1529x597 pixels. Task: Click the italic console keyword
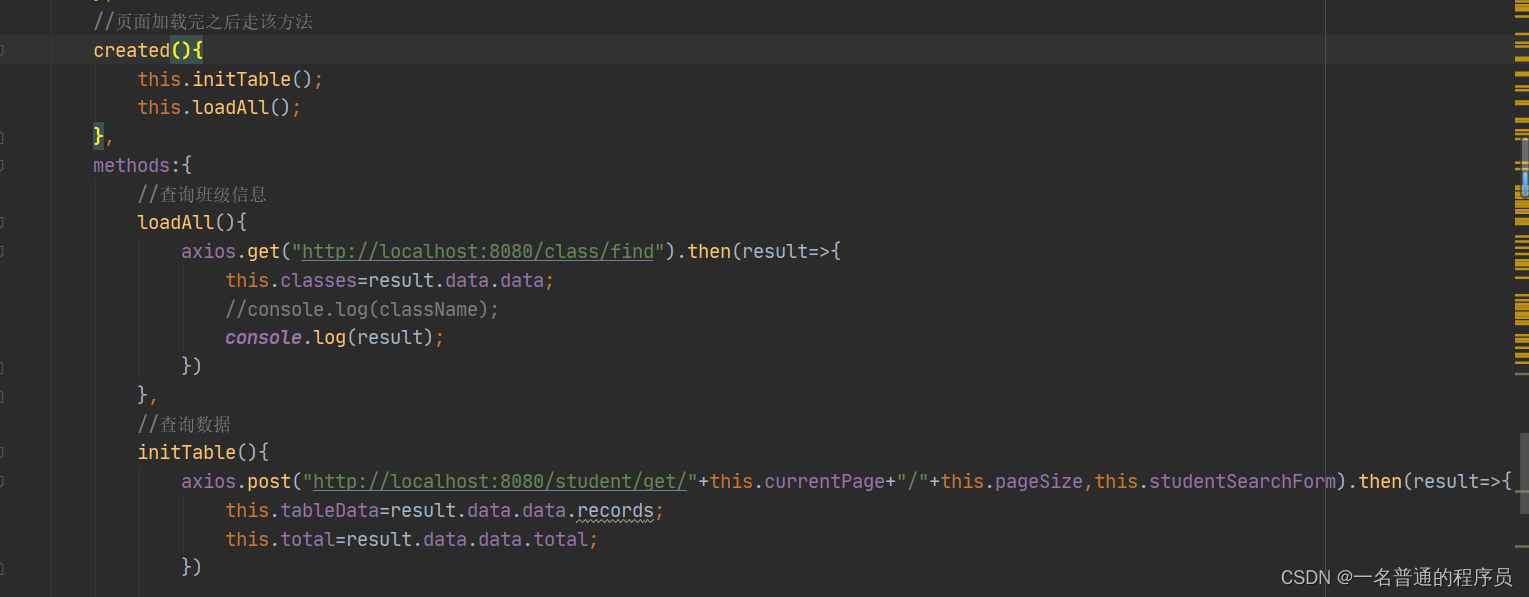263,337
